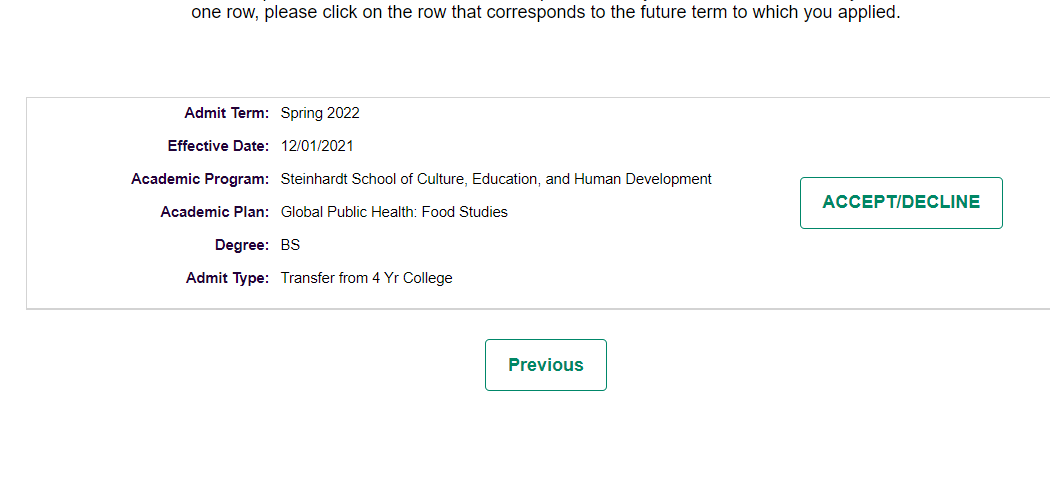Screen dimensions: 1050x492
Task: Click the Degree label
Action: (x=241, y=245)
